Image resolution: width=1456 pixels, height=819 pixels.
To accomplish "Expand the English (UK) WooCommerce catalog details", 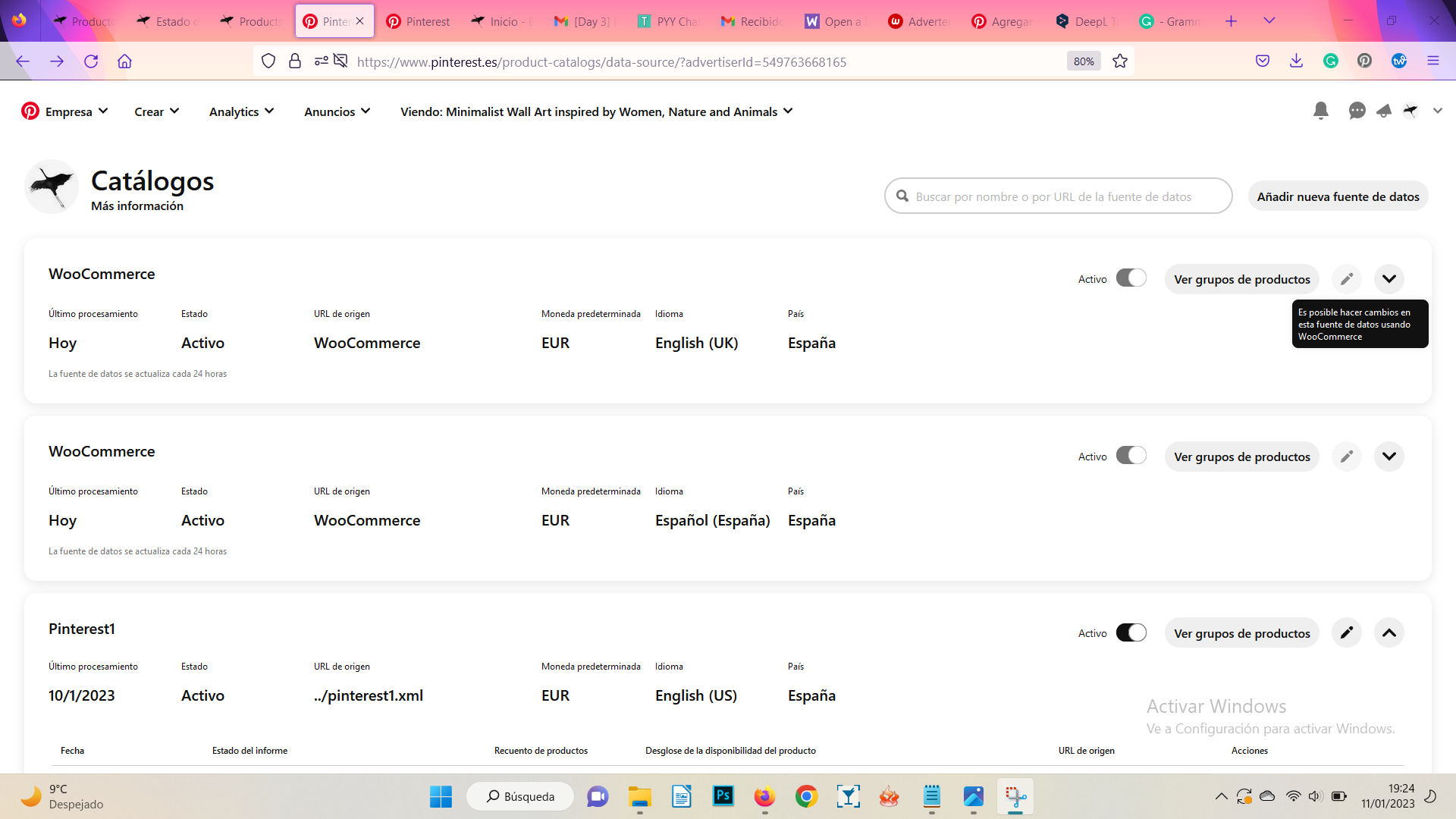I will (x=1389, y=279).
